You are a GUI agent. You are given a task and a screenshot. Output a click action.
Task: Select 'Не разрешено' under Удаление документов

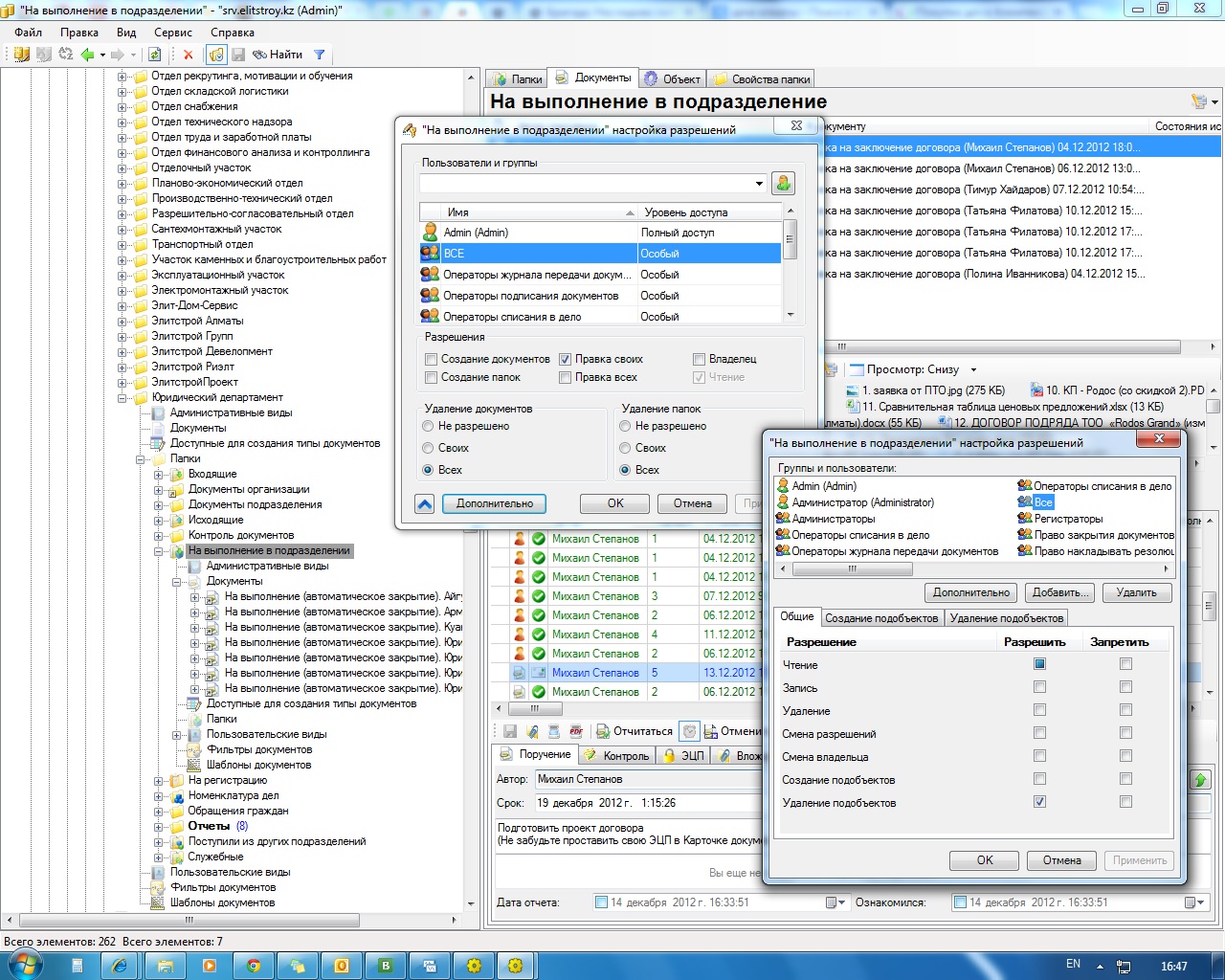(428, 426)
